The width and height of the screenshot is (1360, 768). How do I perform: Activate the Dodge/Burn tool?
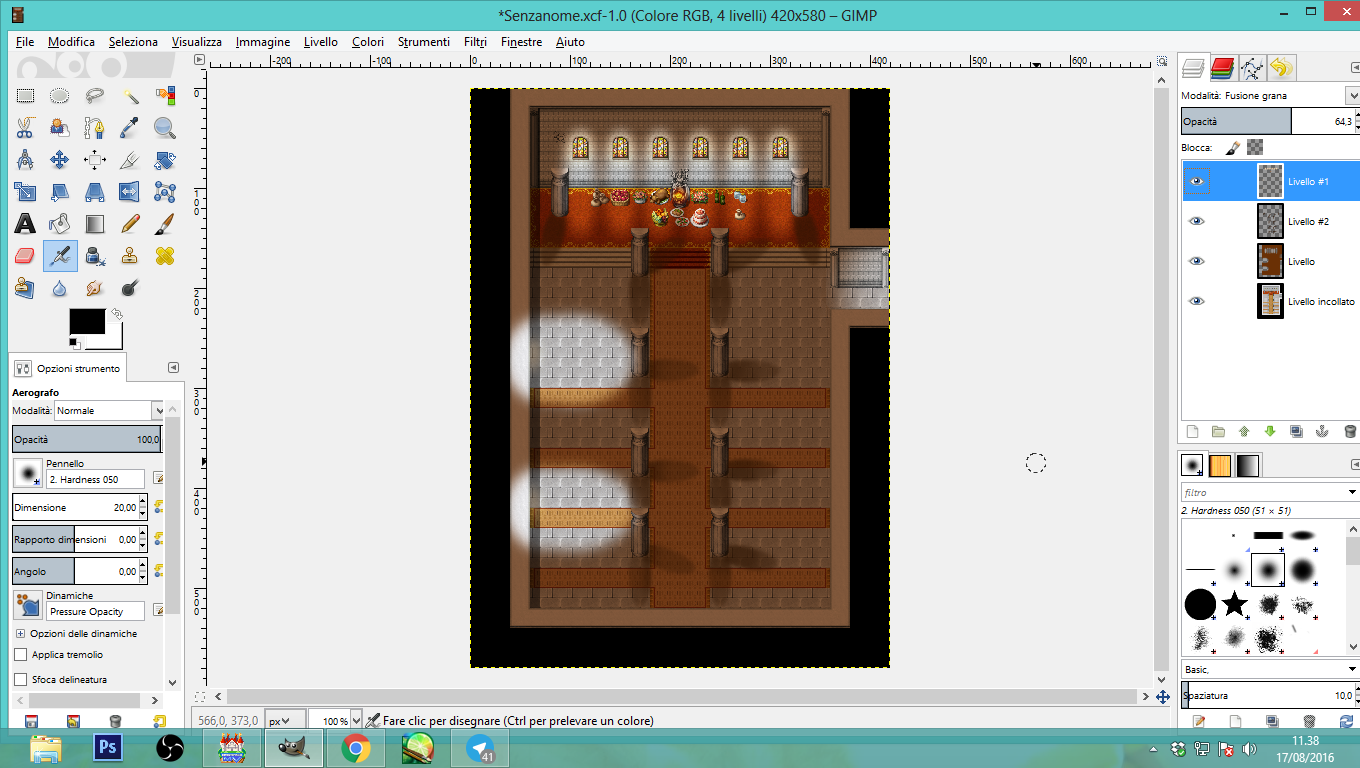tap(130, 288)
